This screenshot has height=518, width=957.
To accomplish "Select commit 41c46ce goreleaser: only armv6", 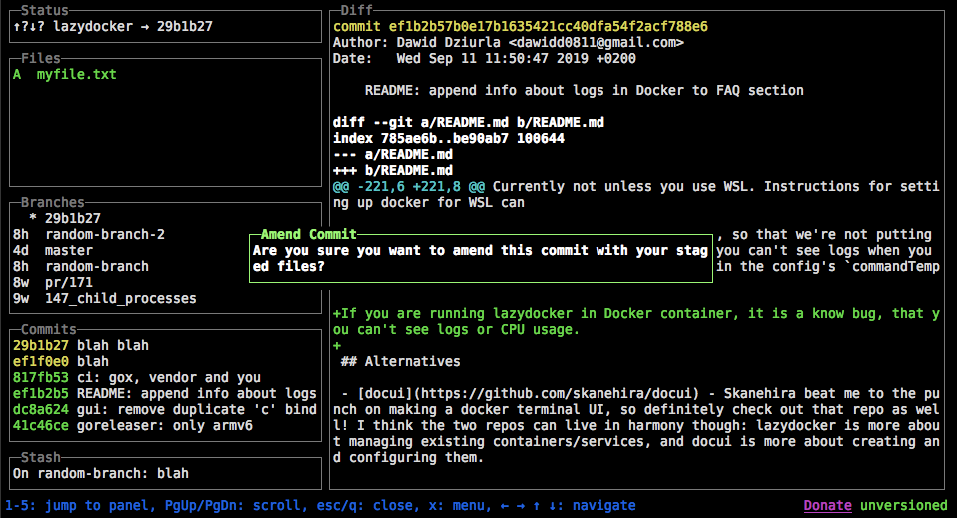I will click(165, 425).
